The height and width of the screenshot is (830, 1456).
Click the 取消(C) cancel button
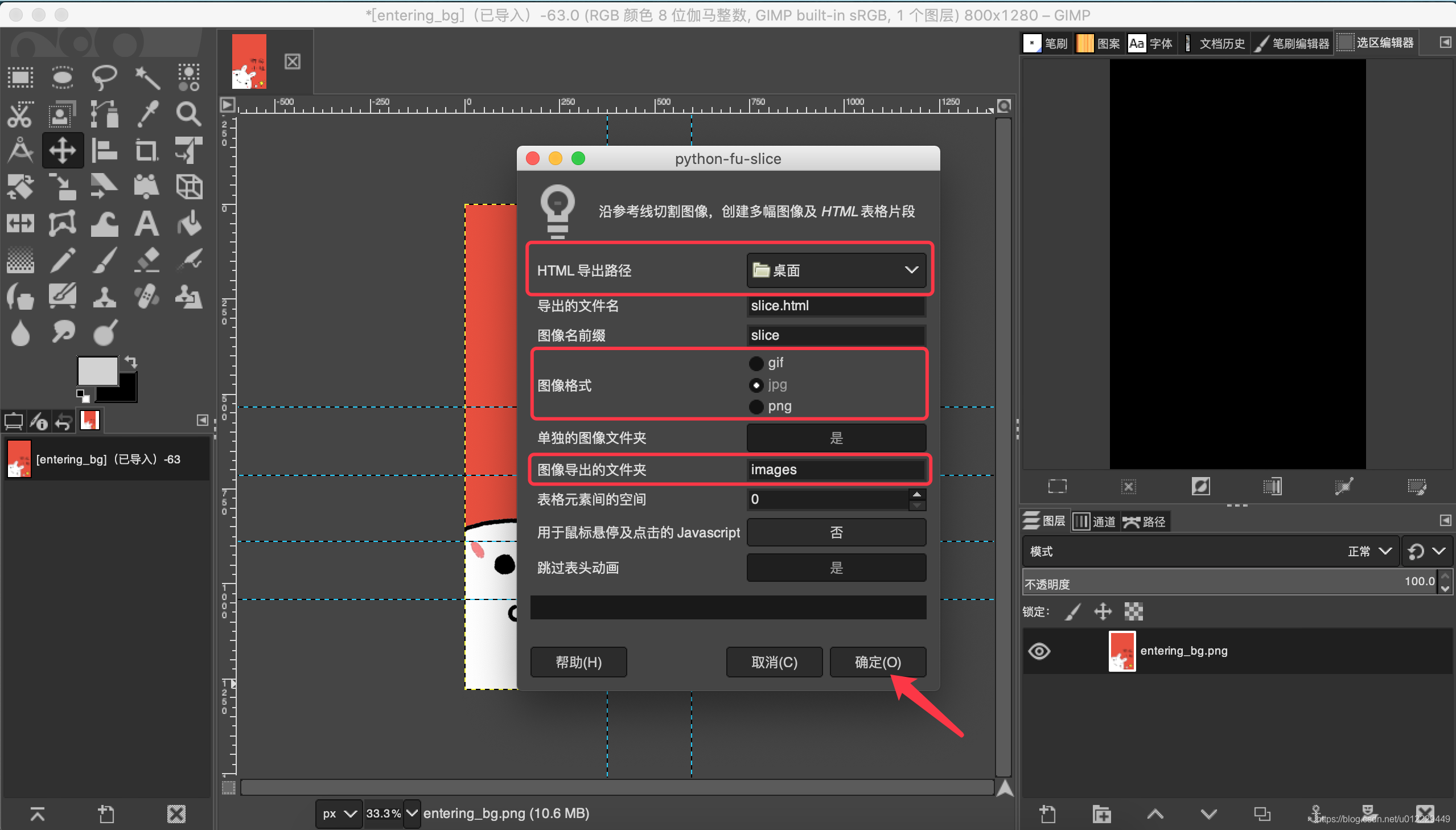pos(774,663)
